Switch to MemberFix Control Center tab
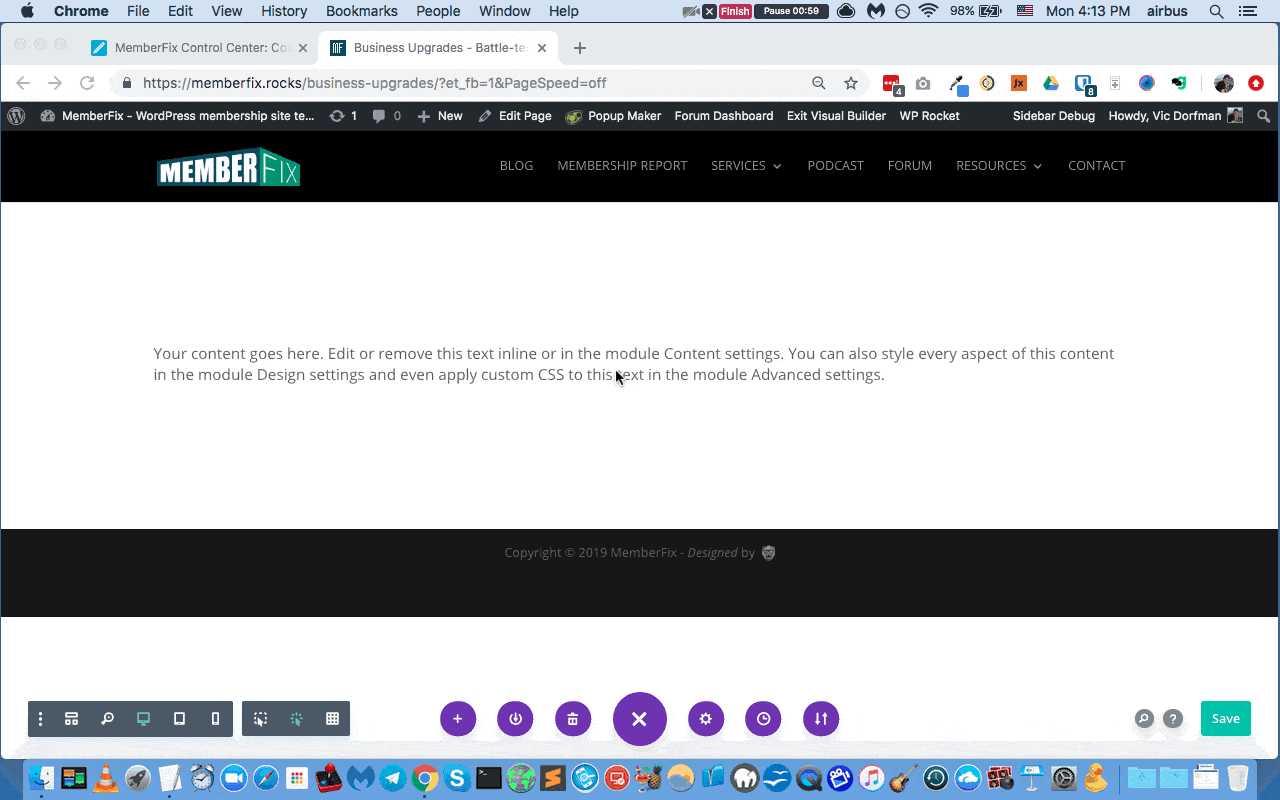 click(x=200, y=48)
